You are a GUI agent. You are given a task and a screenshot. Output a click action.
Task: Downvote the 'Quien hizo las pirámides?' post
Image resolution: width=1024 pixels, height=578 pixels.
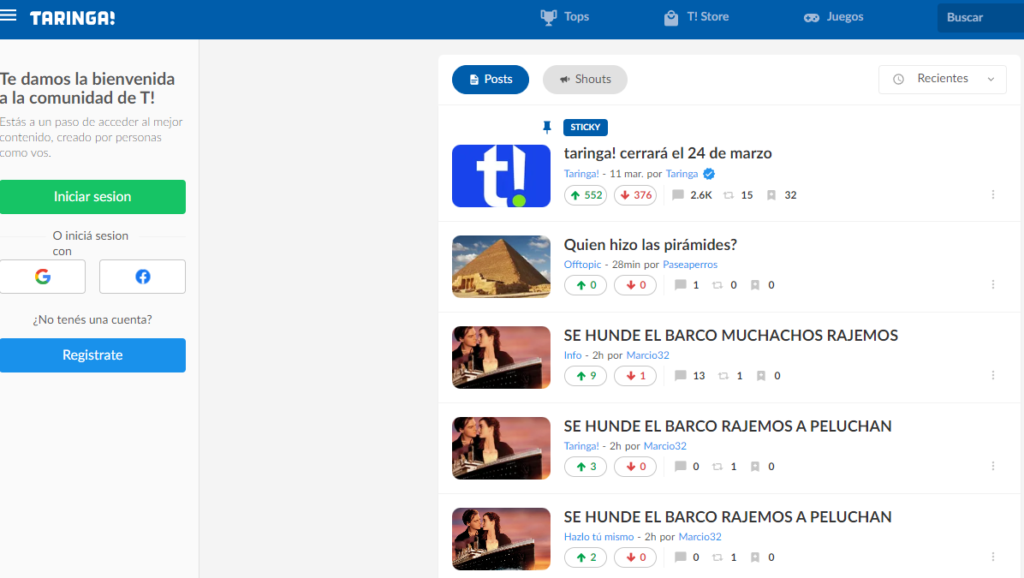pyautogui.click(x=634, y=285)
